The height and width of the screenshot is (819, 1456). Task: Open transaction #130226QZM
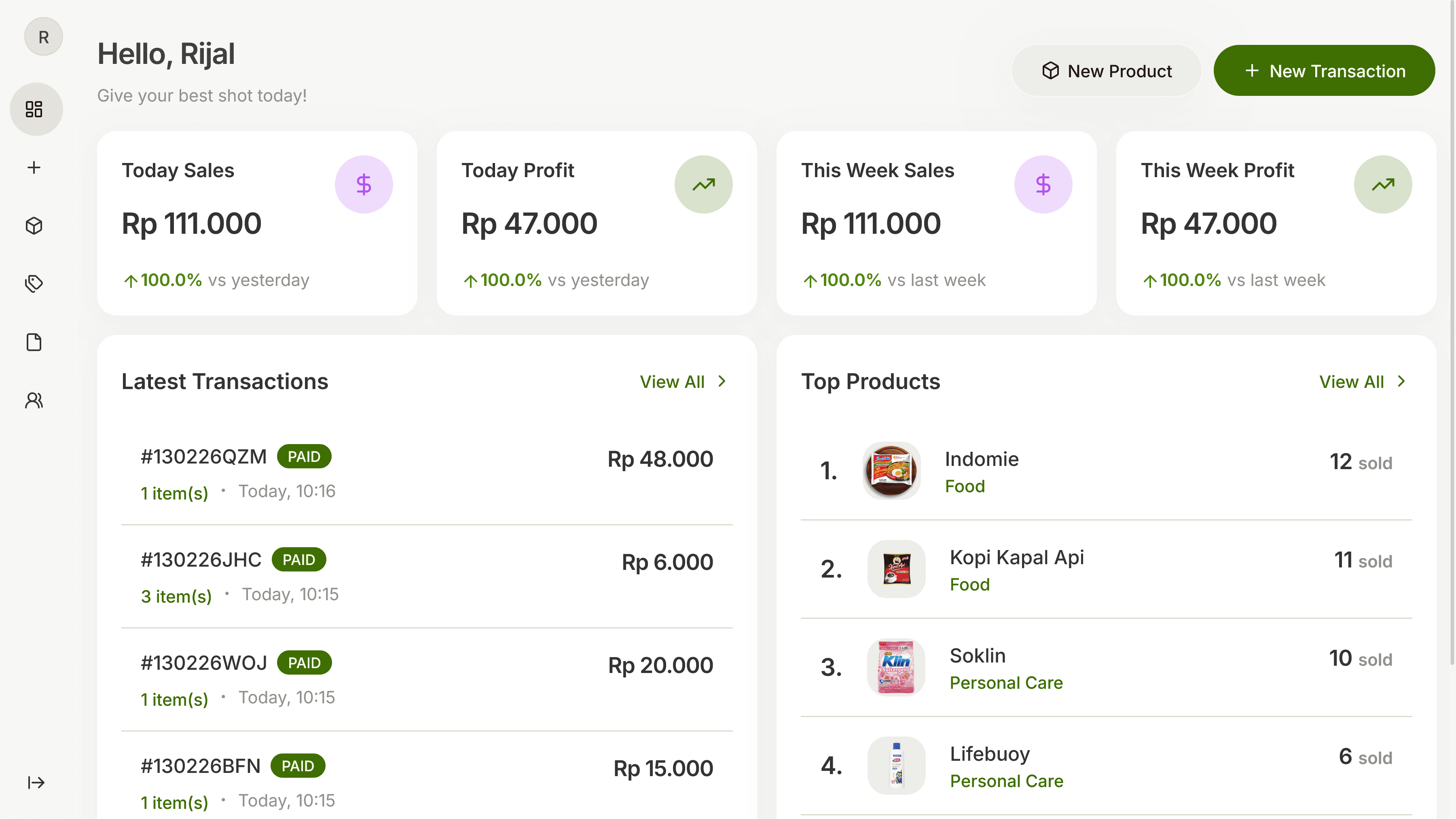(203, 457)
